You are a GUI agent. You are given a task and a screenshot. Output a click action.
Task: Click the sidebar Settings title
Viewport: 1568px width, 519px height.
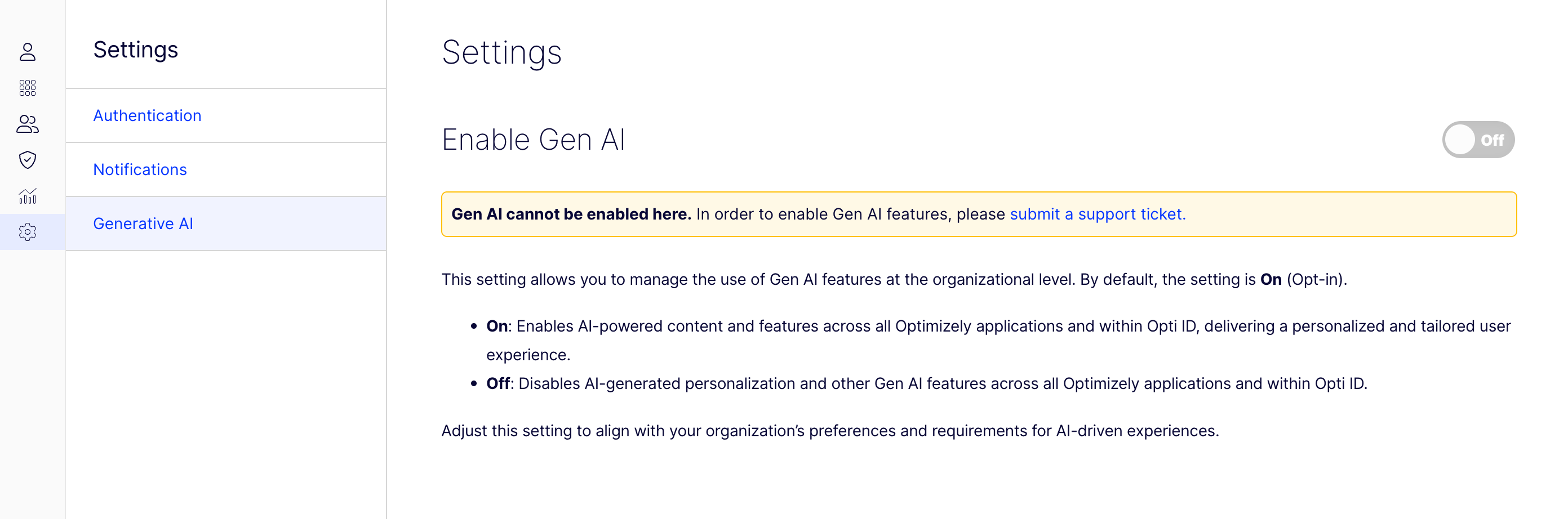(136, 50)
